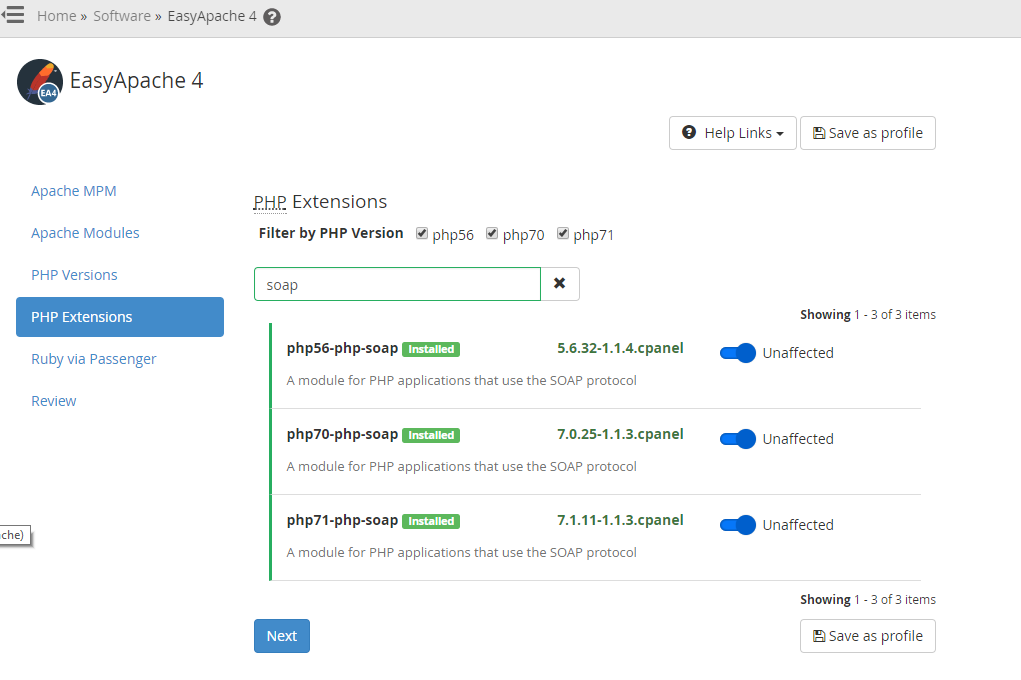This screenshot has width=1021, height=680.
Task: Click the bottom Save as profile button
Action: 868,636
